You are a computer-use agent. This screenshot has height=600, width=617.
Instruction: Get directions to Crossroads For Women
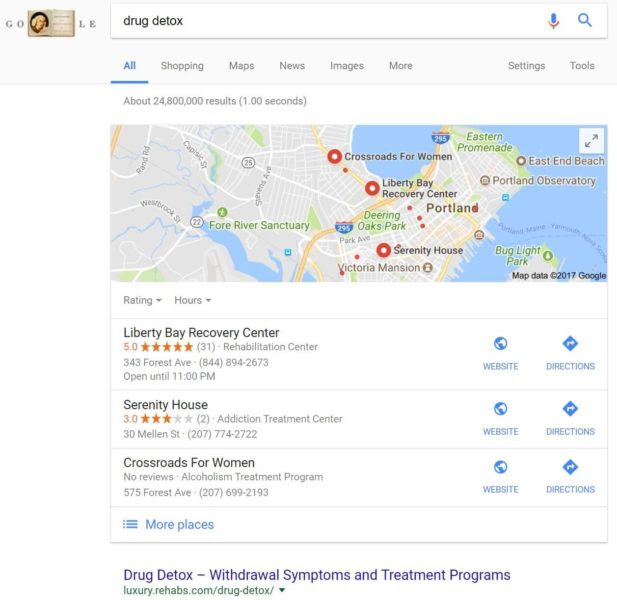pos(570,467)
